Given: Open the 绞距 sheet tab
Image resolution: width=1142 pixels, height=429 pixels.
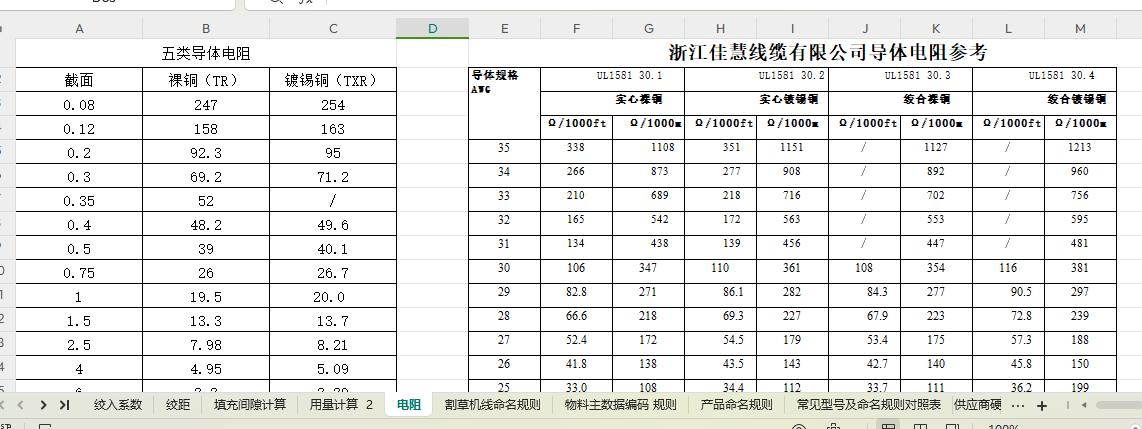Looking at the screenshot, I should click(178, 405).
